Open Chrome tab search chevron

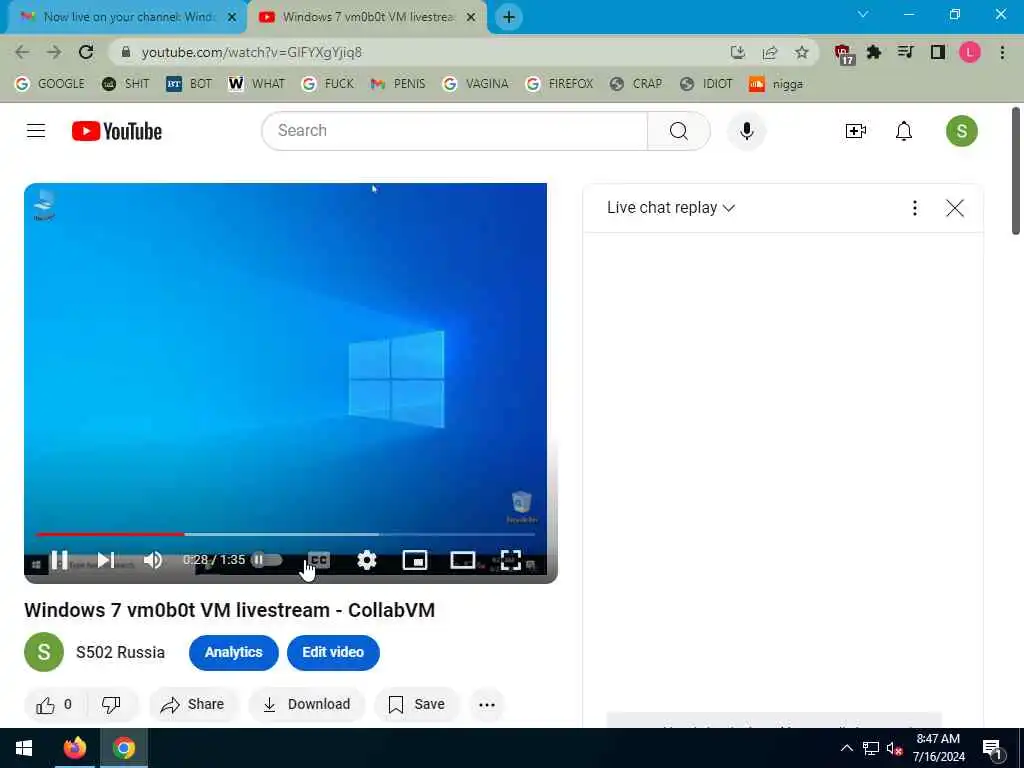[x=863, y=14]
